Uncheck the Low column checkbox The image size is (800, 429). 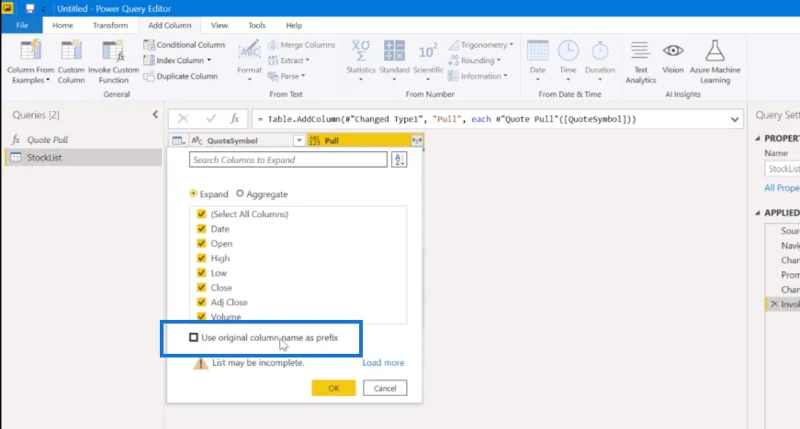(201, 273)
